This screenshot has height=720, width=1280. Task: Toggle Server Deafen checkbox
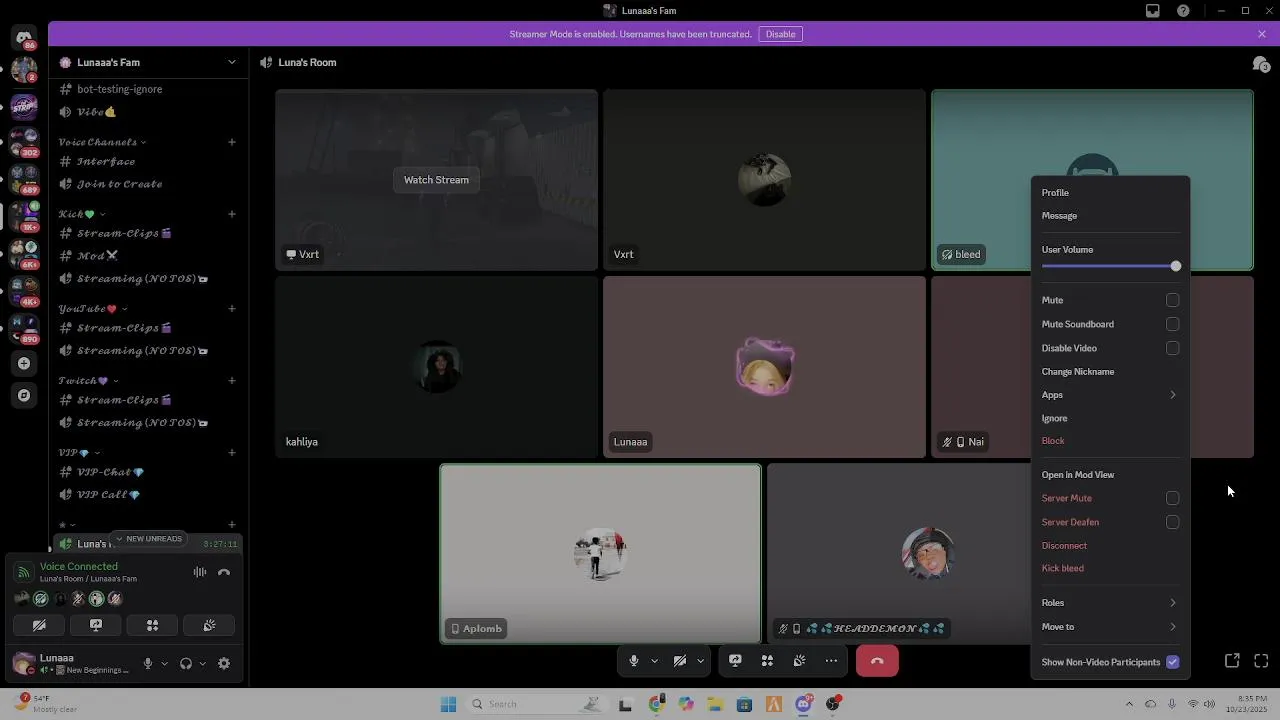point(1173,522)
